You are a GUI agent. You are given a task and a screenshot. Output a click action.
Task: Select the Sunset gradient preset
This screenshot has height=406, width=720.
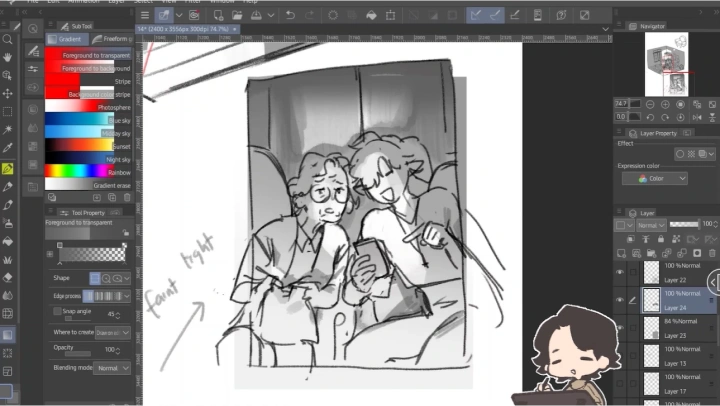pyautogui.click(x=88, y=146)
